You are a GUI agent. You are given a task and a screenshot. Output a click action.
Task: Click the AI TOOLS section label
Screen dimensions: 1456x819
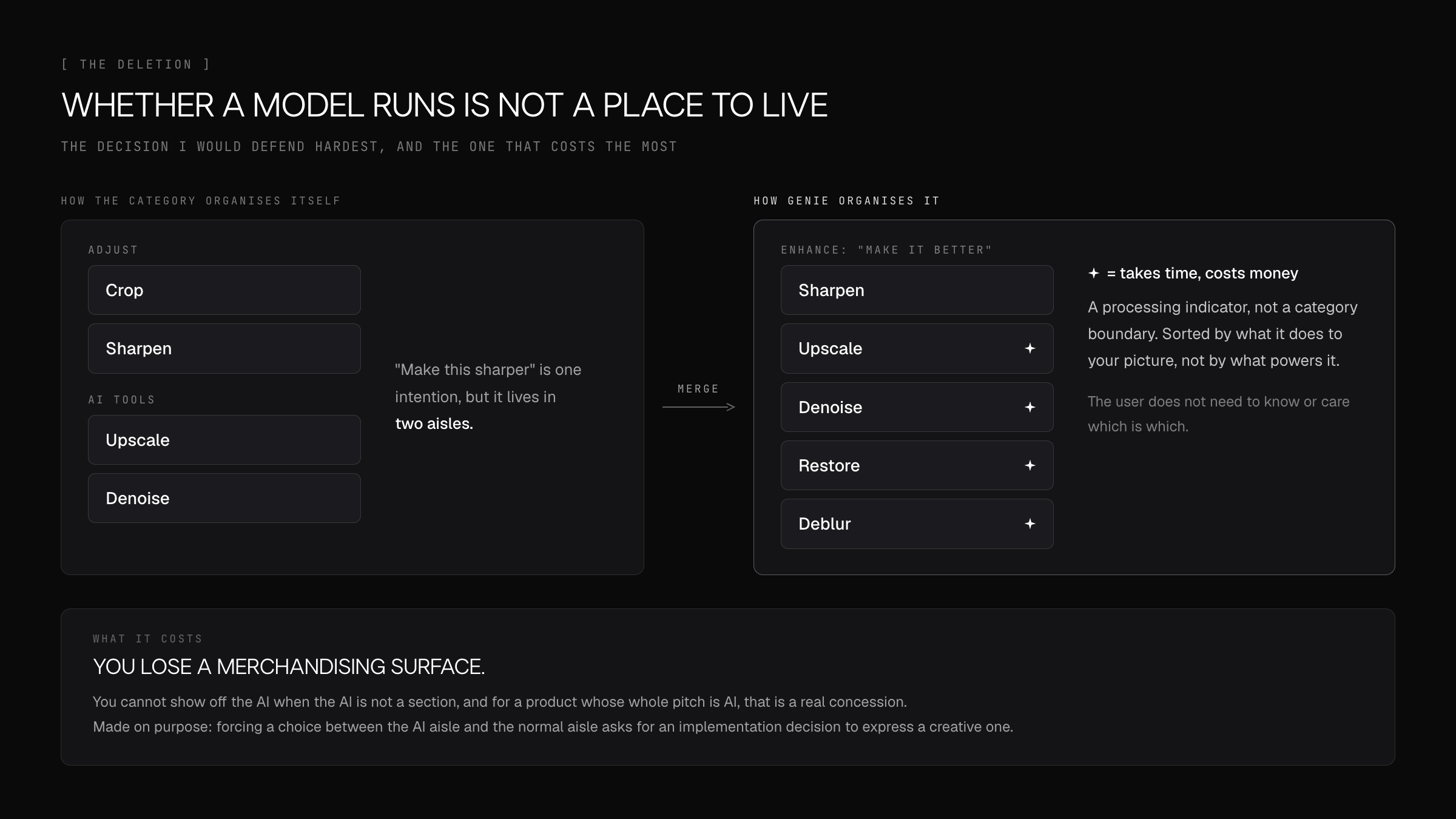(x=121, y=400)
